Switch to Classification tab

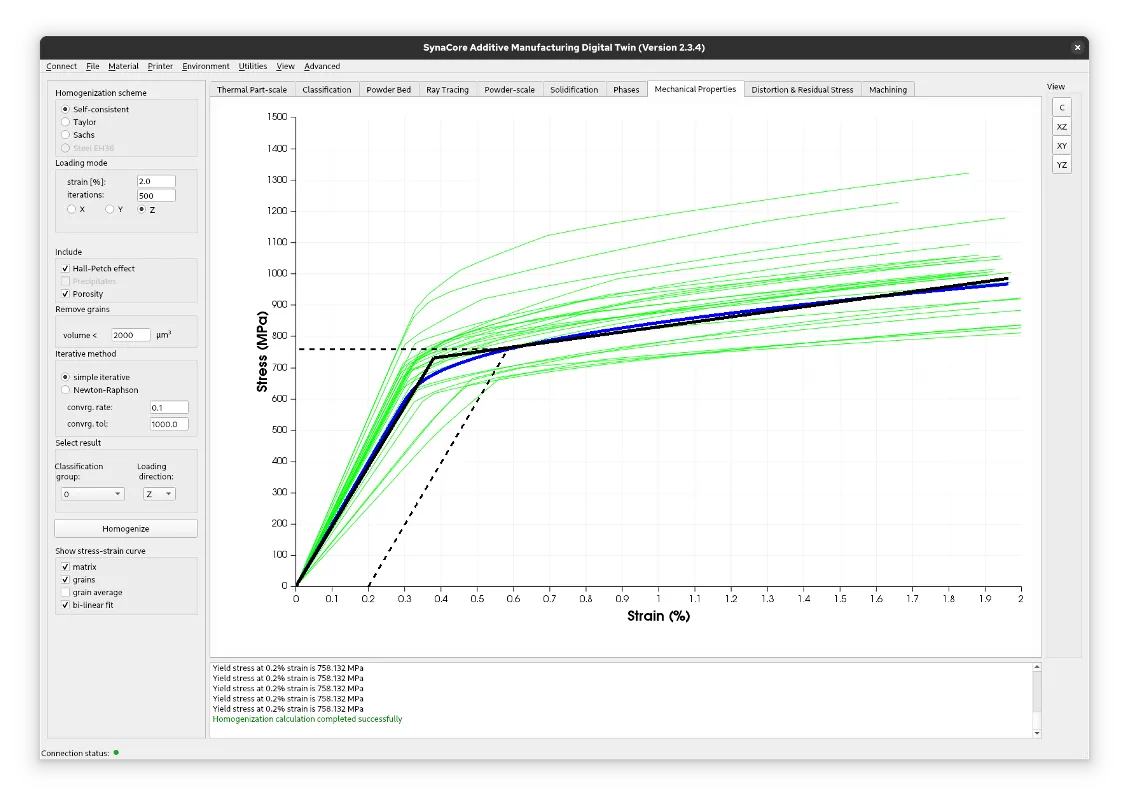coord(327,90)
